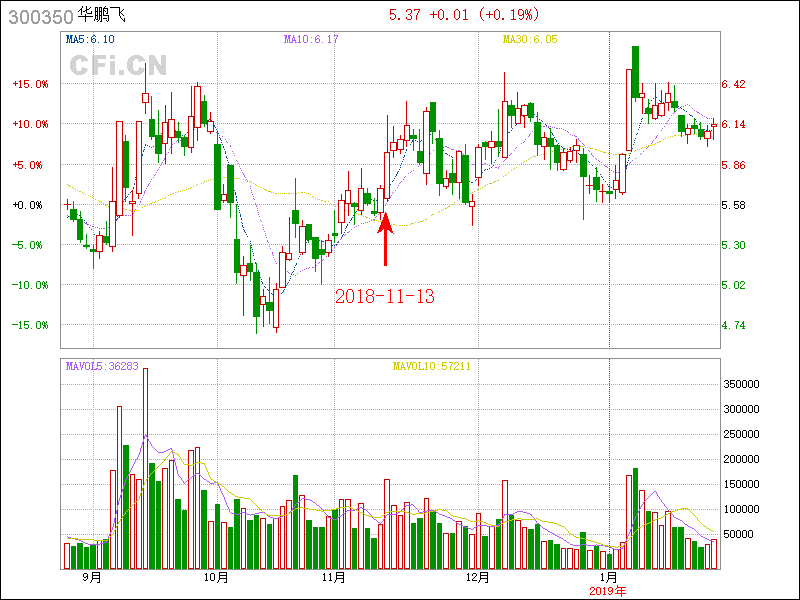Viewport: 800px width, 600px height.
Task: Select the 11月 time axis label
Action: (334, 578)
